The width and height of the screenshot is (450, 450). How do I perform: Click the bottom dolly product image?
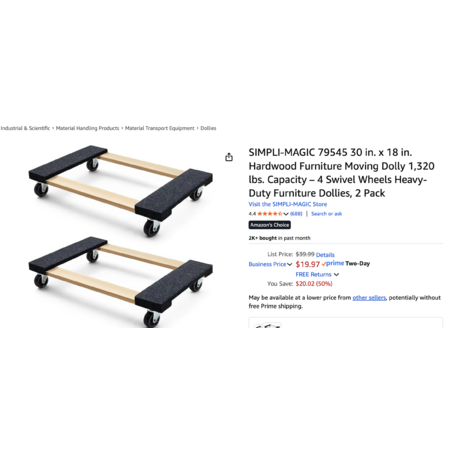tap(121, 282)
